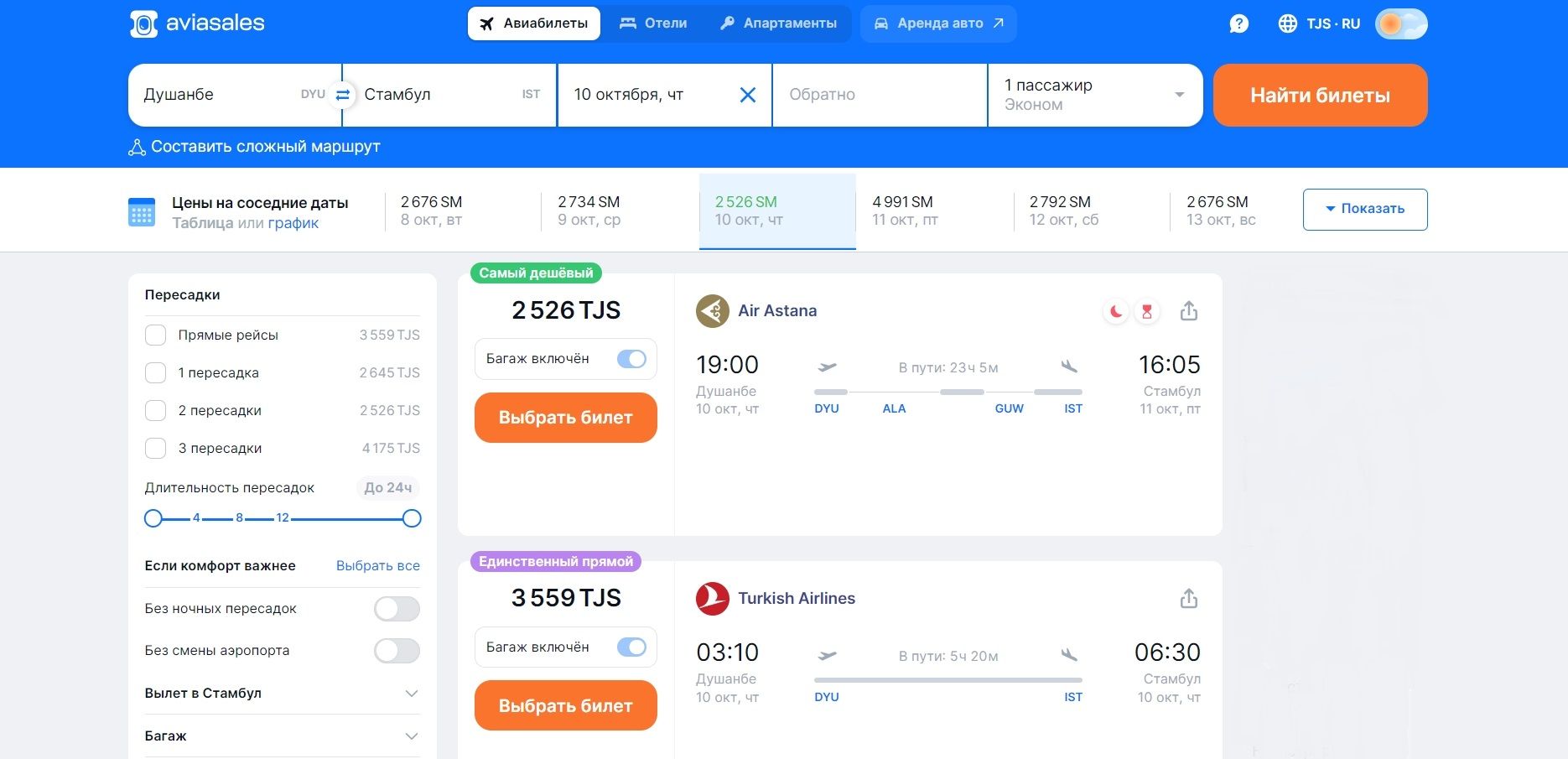Expand the Багаж filter section
The height and width of the screenshot is (759, 1568).
(282, 736)
